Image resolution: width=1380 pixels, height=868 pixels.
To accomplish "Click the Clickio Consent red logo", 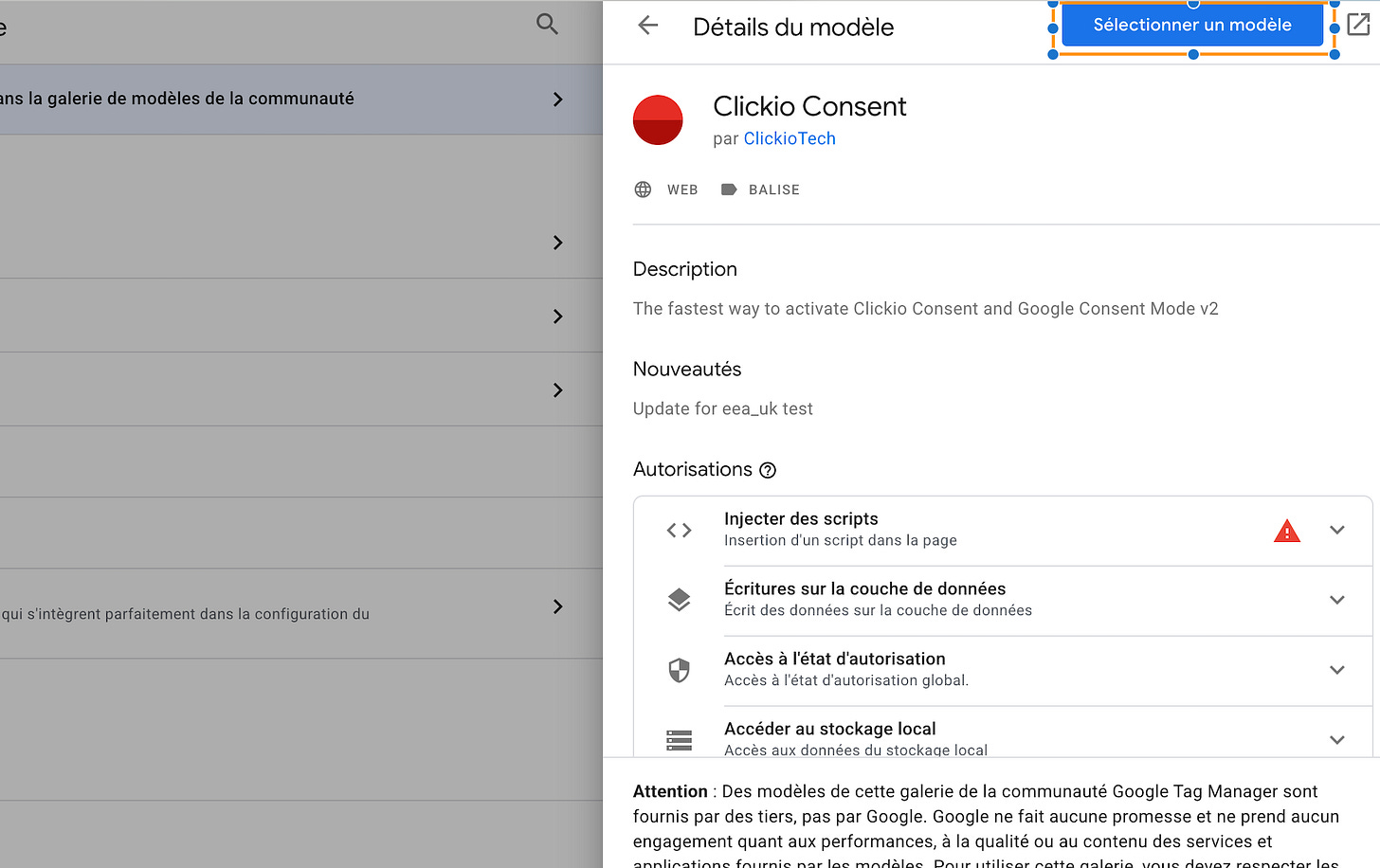I will (x=658, y=120).
